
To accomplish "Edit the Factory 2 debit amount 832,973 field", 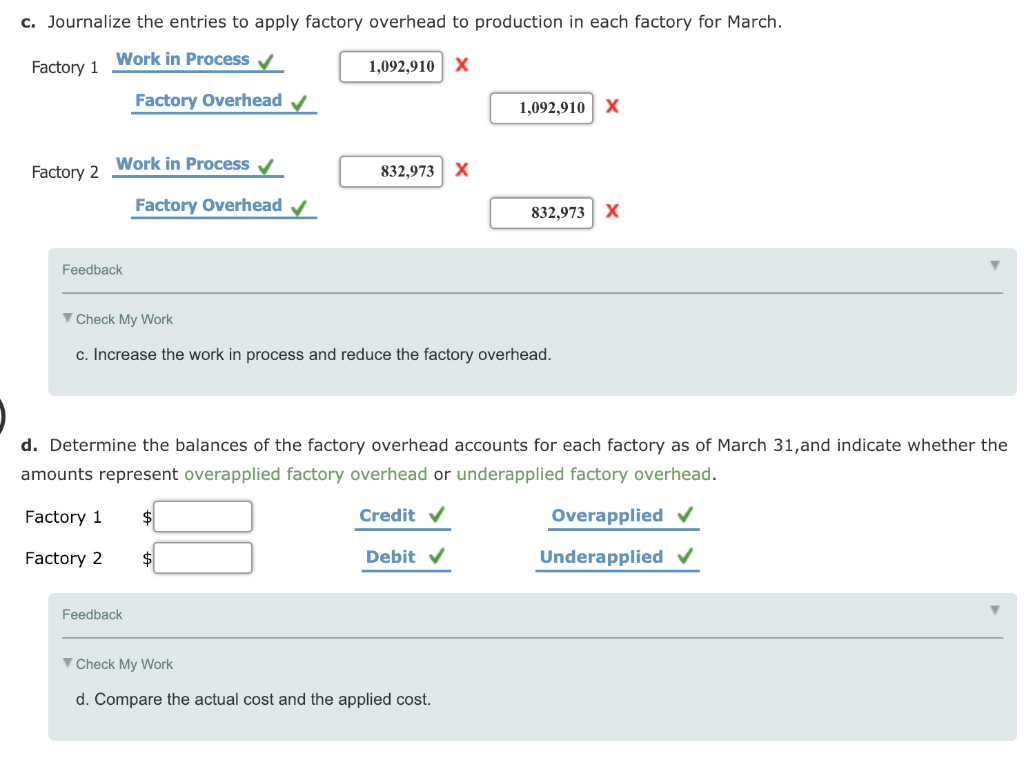I will point(390,171).
